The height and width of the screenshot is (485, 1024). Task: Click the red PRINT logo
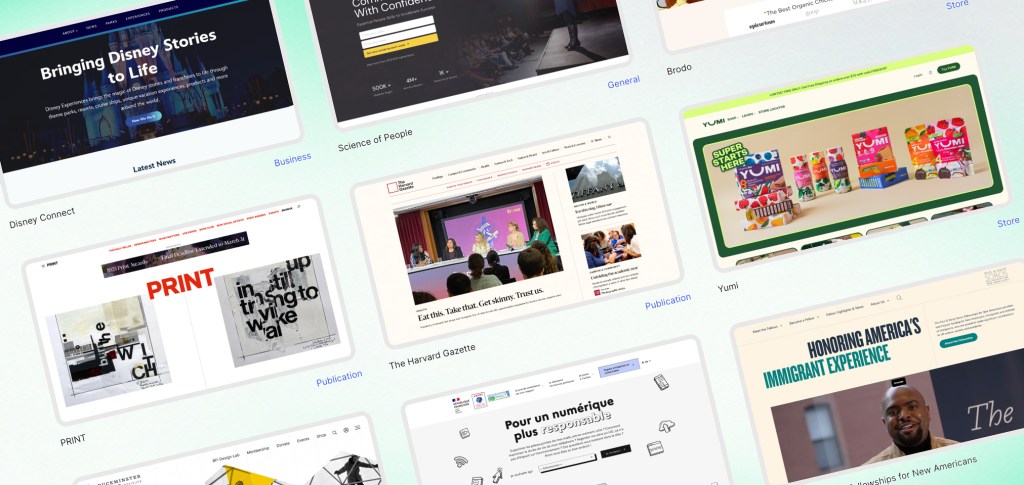click(x=180, y=283)
